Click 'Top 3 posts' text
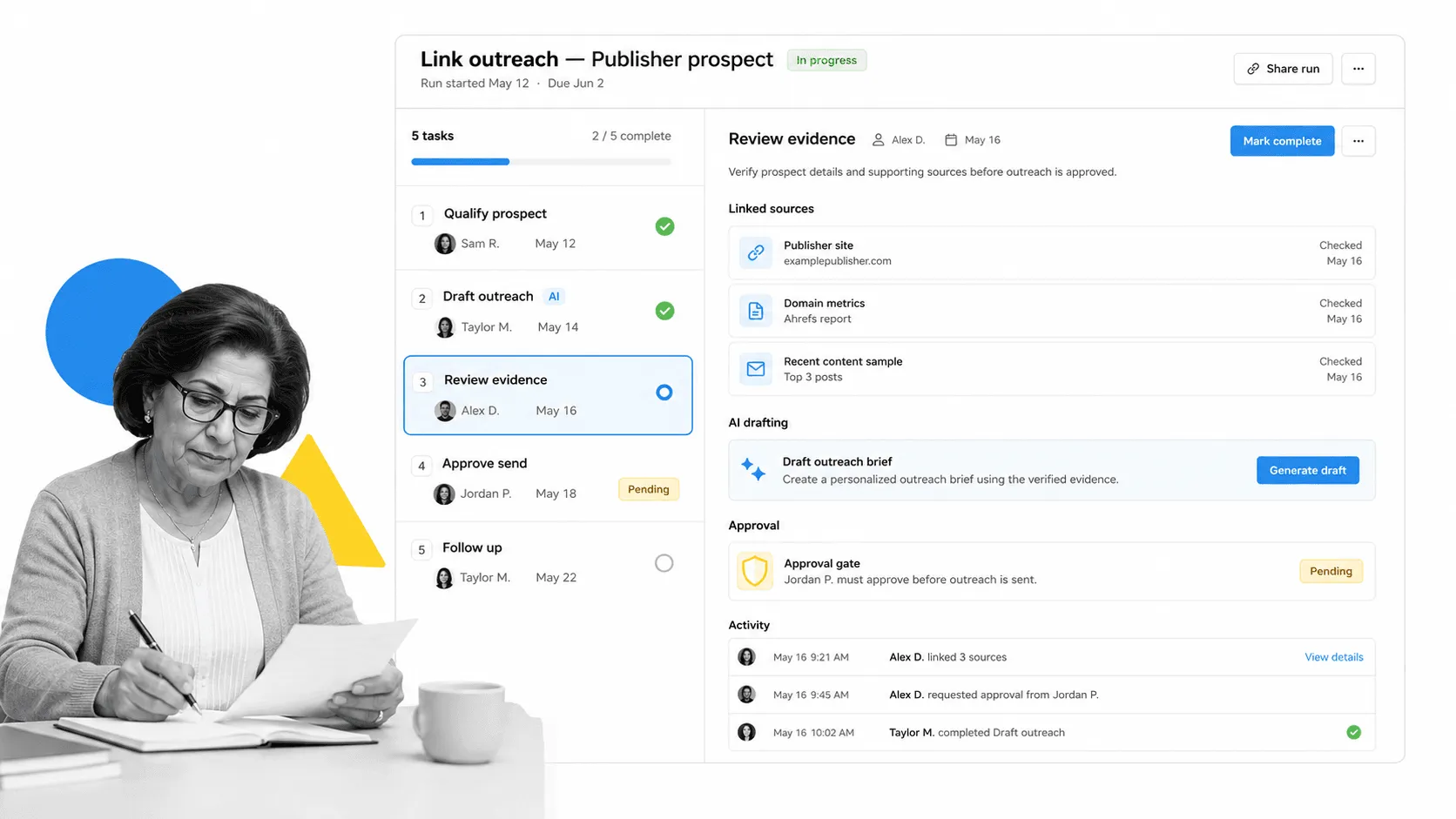1456x819 pixels. pyautogui.click(x=812, y=378)
